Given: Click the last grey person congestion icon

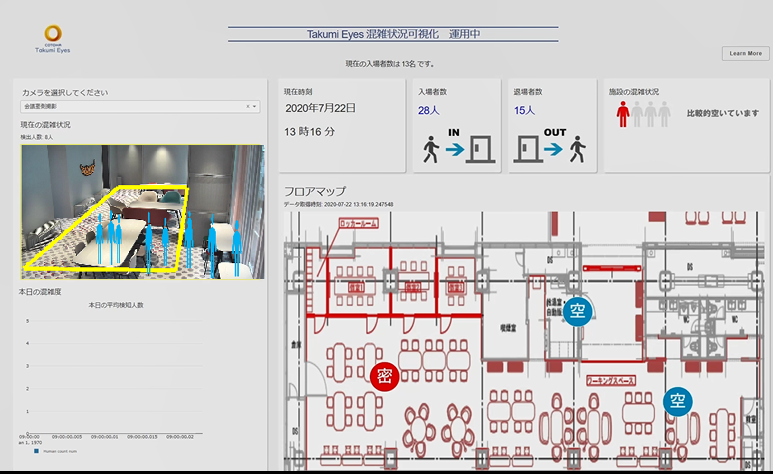Looking at the screenshot, I should click(x=665, y=114).
